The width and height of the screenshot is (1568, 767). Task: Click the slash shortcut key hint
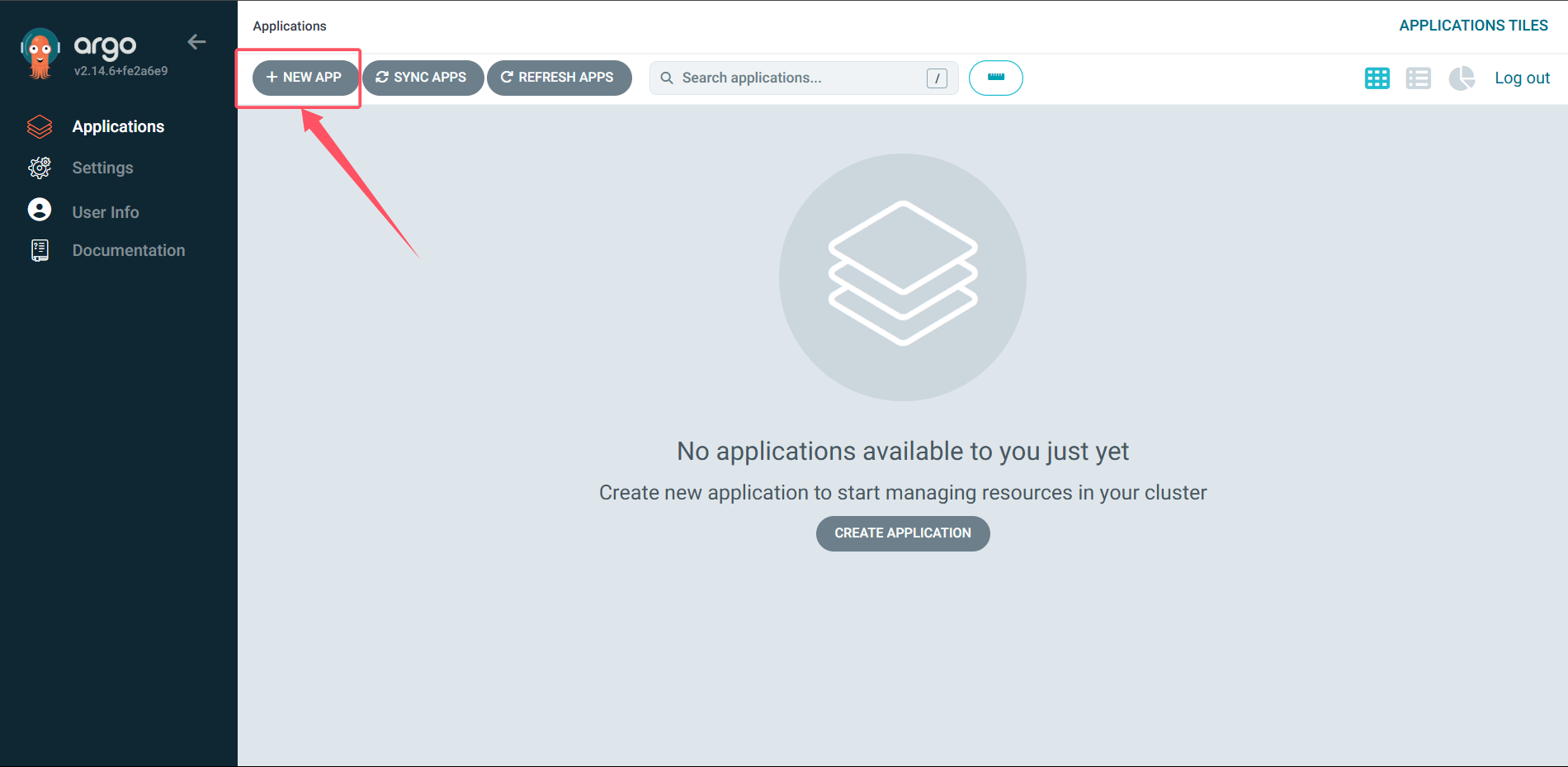[x=937, y=78]
